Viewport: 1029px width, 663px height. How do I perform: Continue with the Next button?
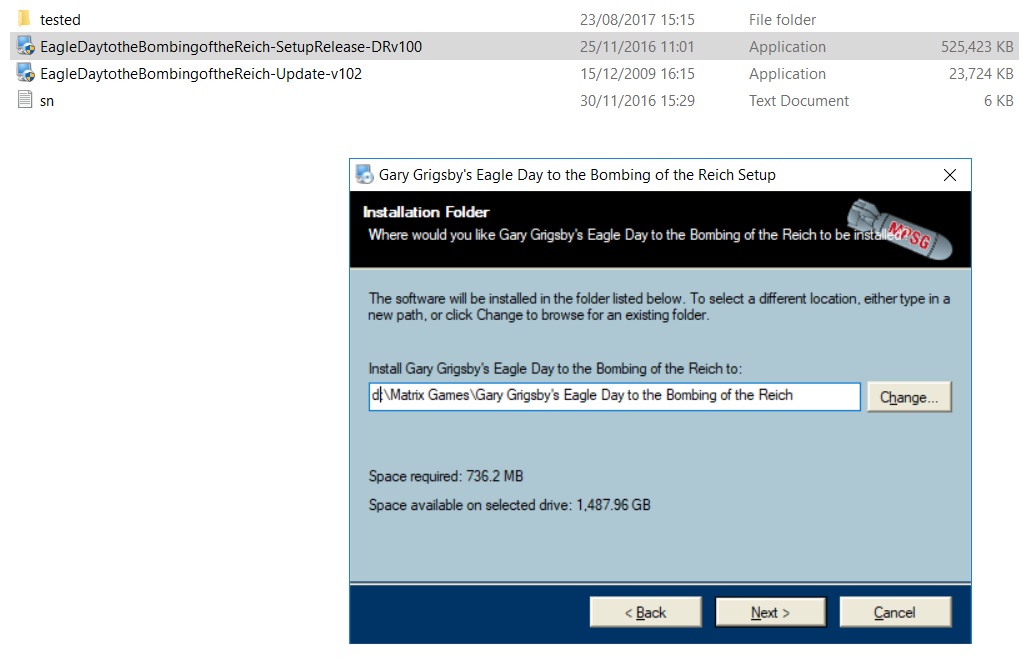click(x=770, y=612)
